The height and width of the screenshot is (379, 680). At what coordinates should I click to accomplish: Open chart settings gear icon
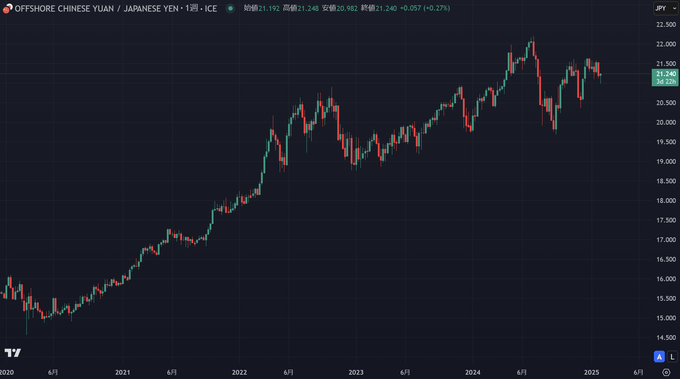666,372
